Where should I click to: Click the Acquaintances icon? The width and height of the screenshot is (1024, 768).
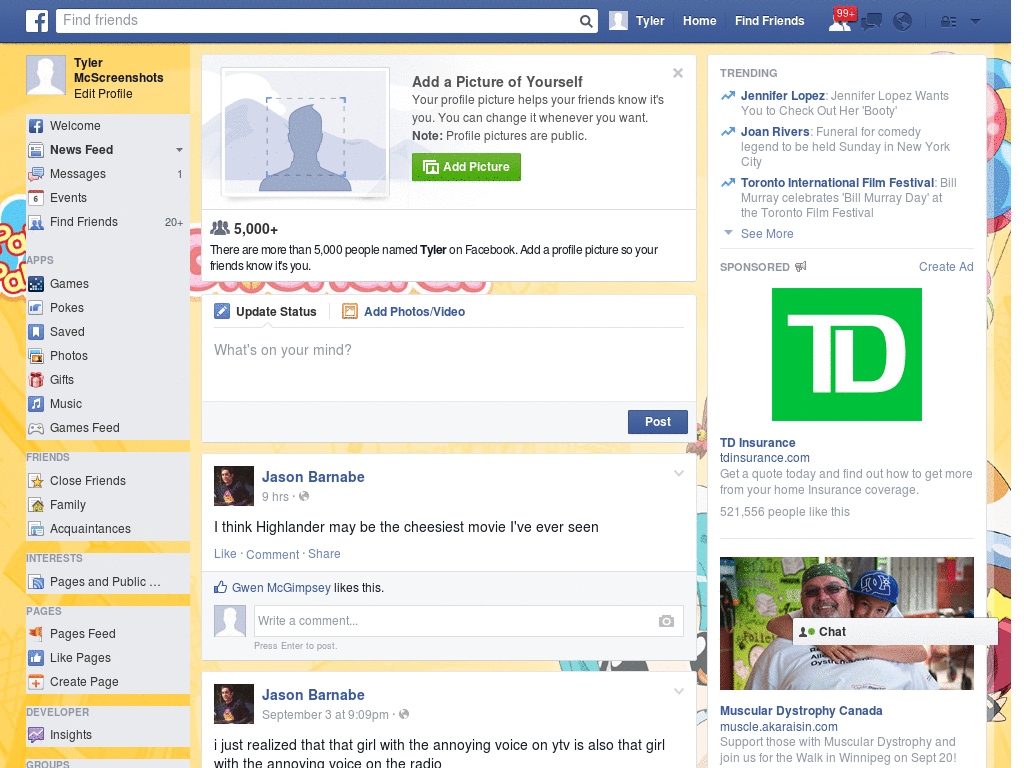pos(36,529)
